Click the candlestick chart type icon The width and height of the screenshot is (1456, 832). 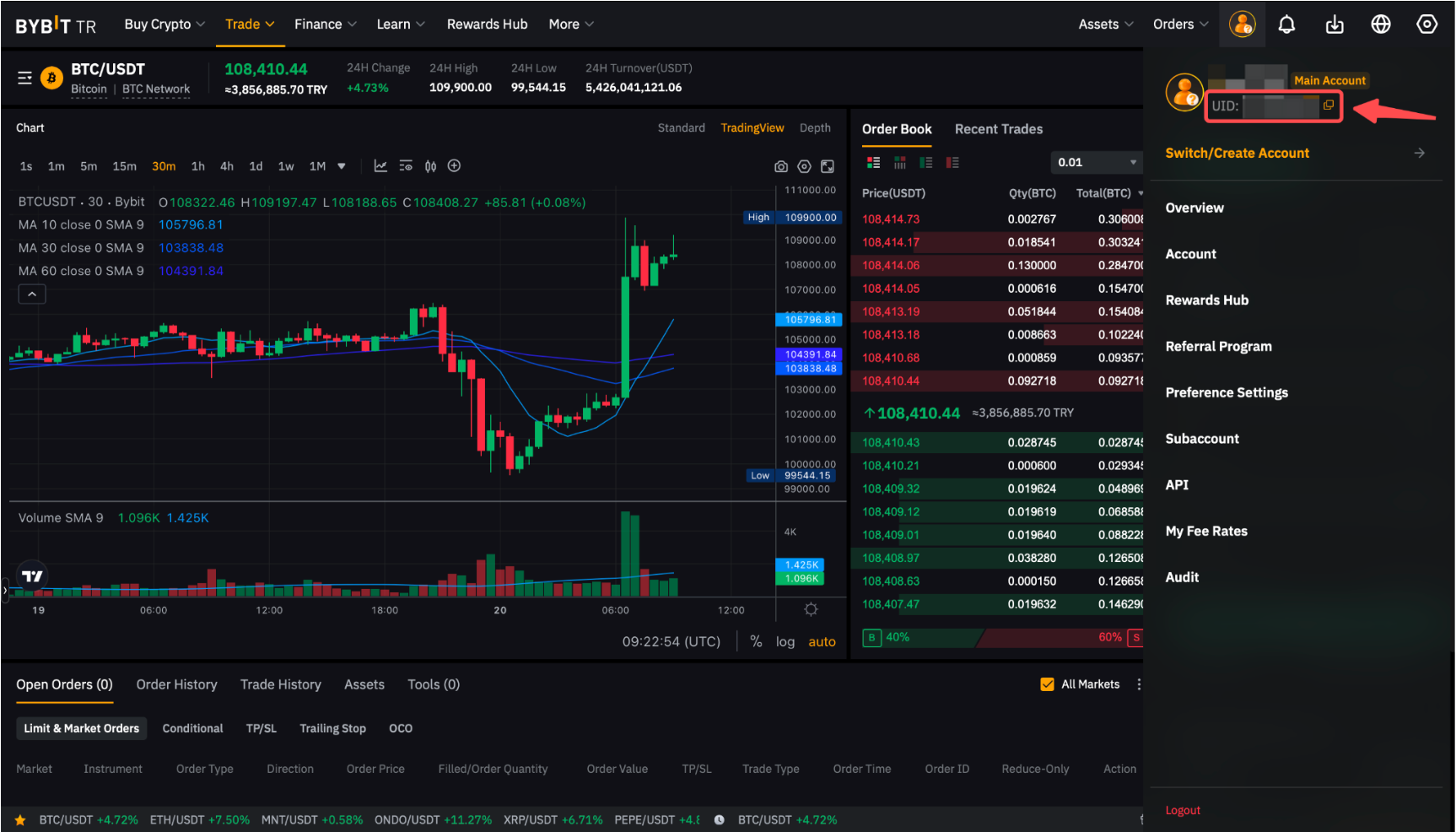(430, 166)
